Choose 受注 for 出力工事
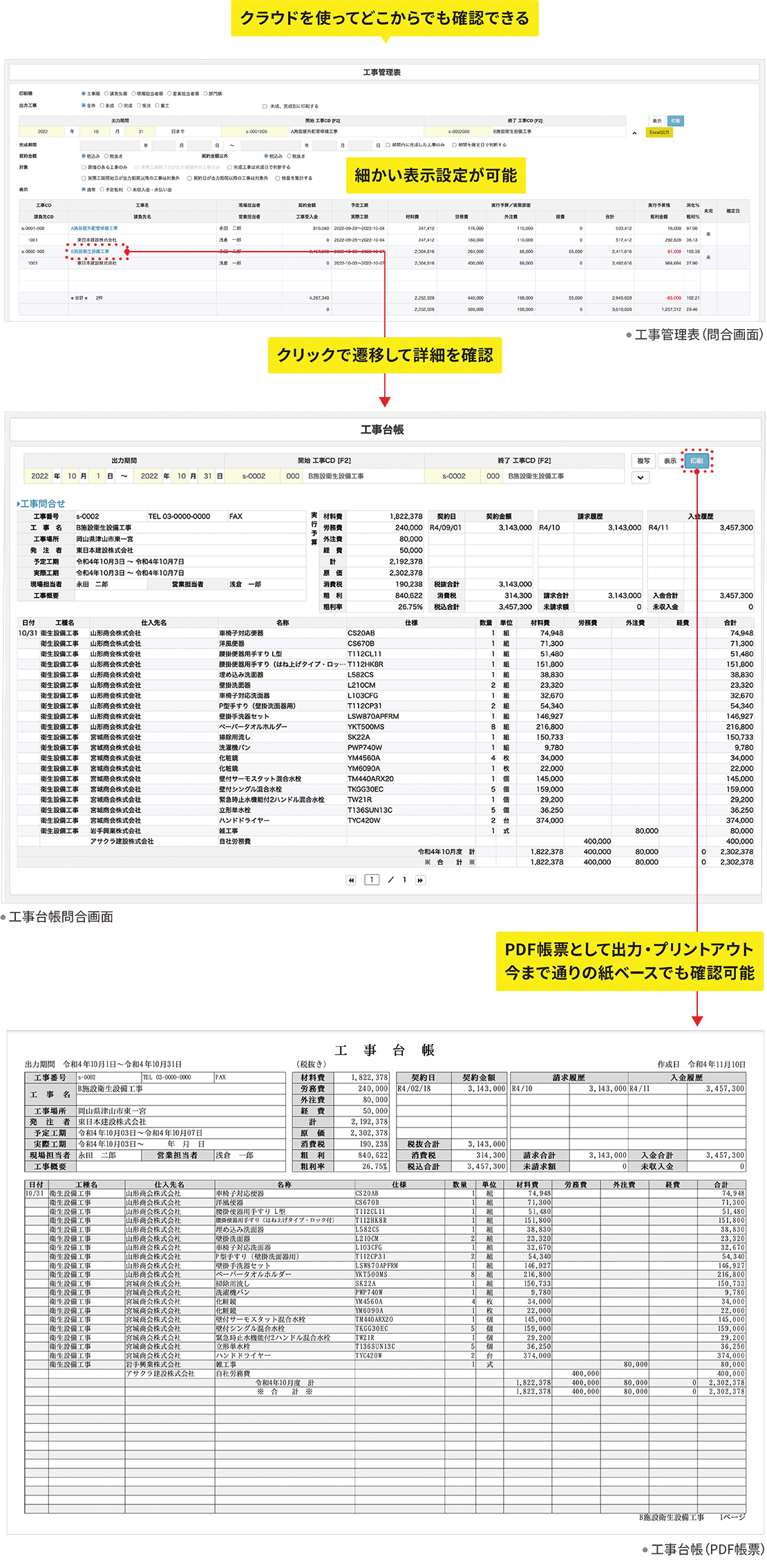 tap(139, 106)
